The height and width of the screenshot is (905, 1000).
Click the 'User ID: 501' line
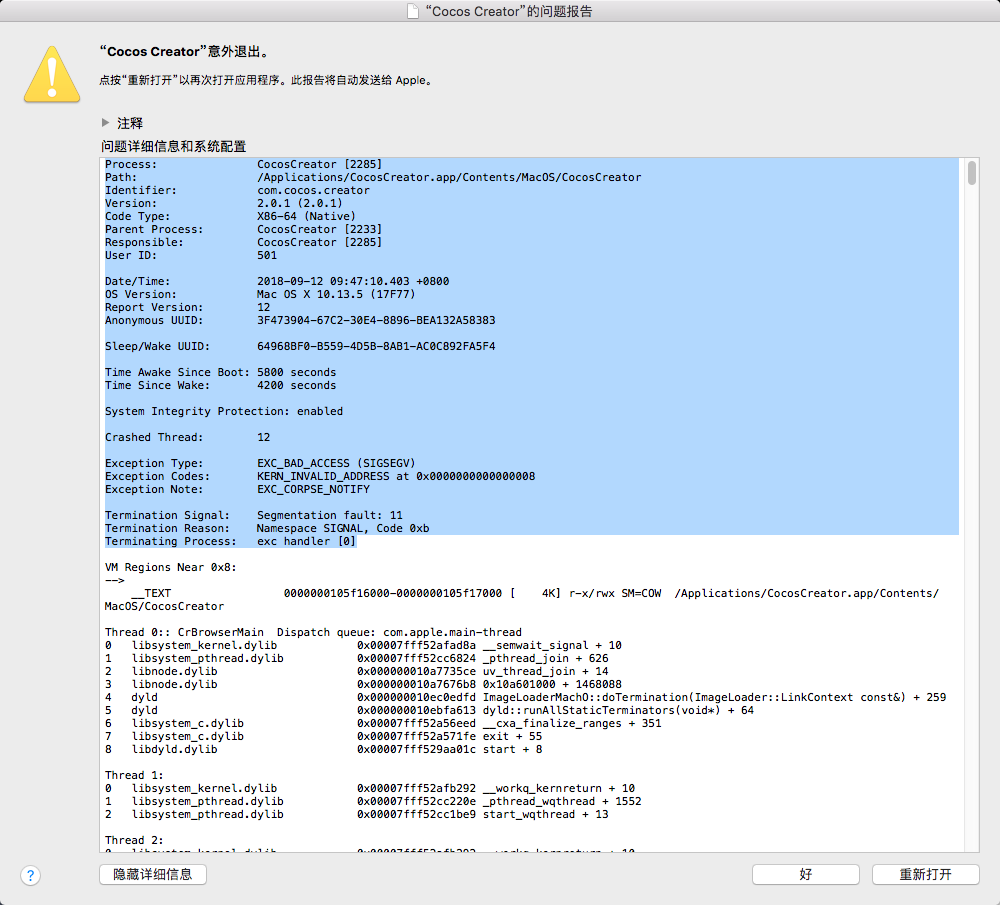(x=191, y=255)
